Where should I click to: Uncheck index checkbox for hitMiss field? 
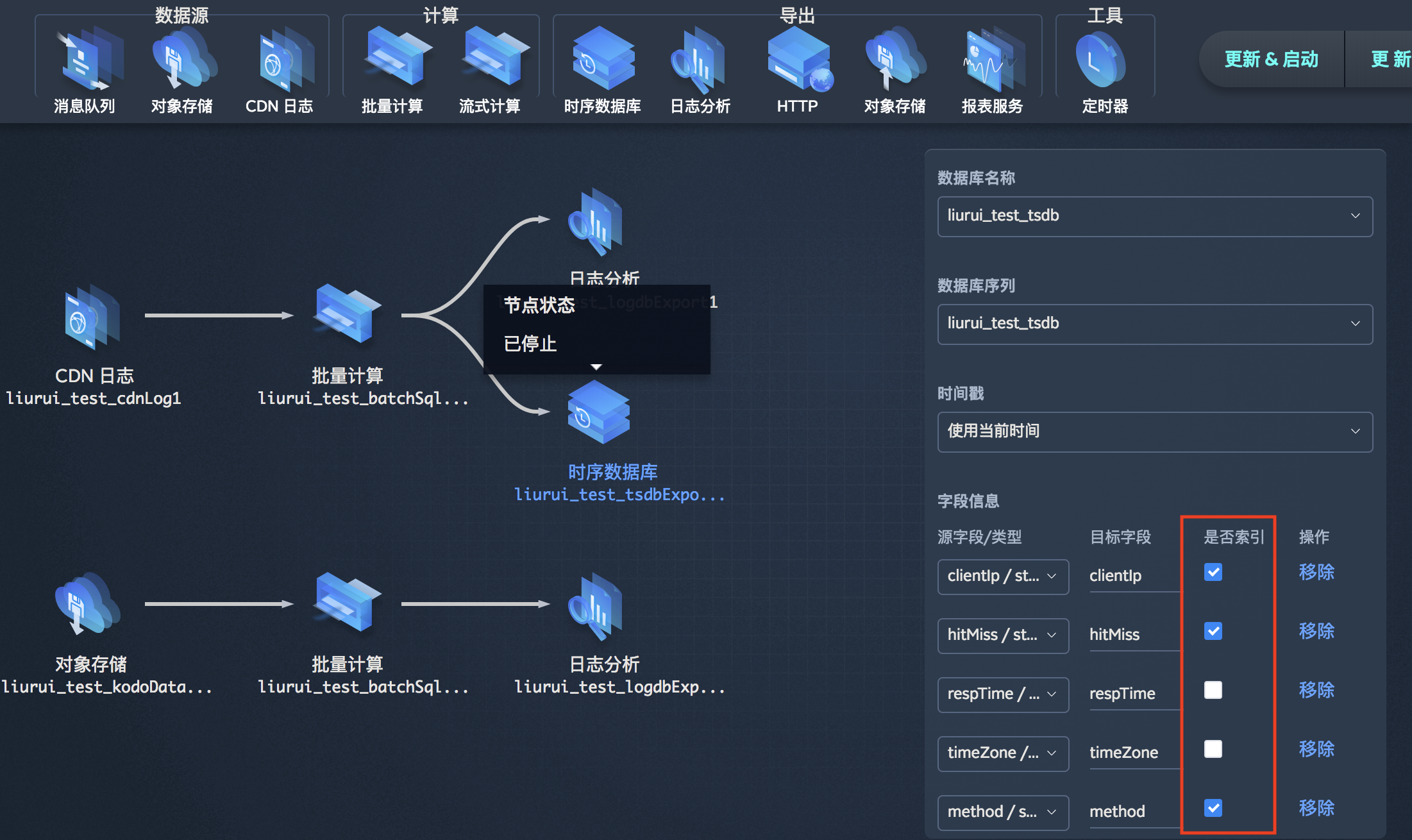[x=1213, y=631]
